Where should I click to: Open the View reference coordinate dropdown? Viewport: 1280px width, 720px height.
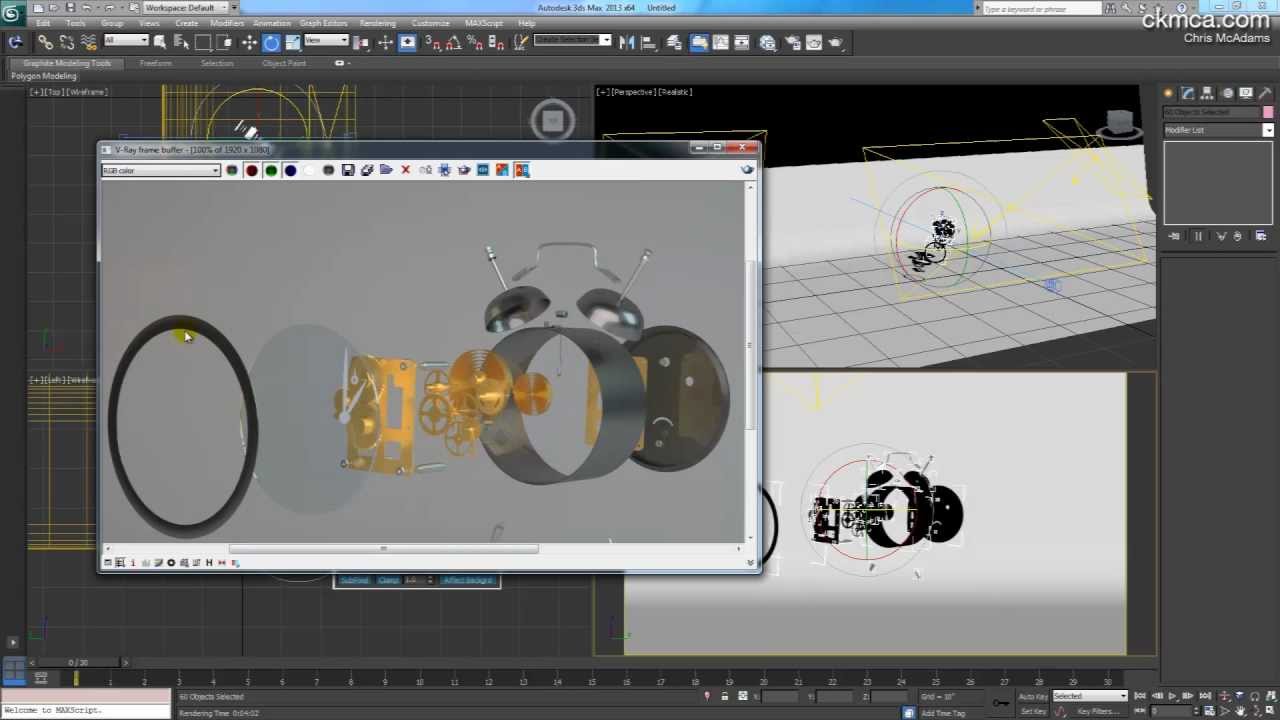coord(326,40)
